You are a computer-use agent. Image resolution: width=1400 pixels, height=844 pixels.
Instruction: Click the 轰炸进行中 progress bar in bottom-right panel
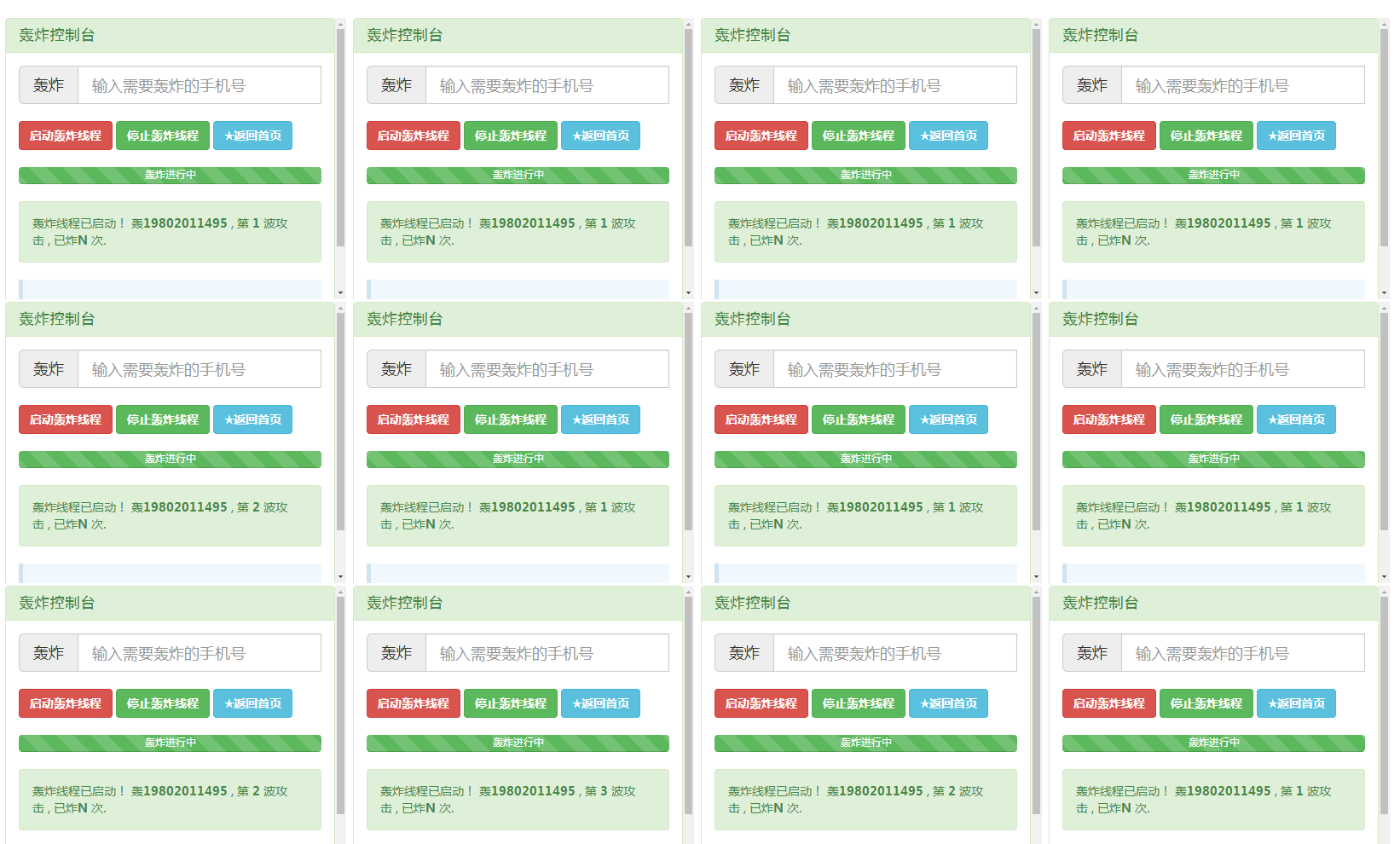click(x=1213, y=743)
